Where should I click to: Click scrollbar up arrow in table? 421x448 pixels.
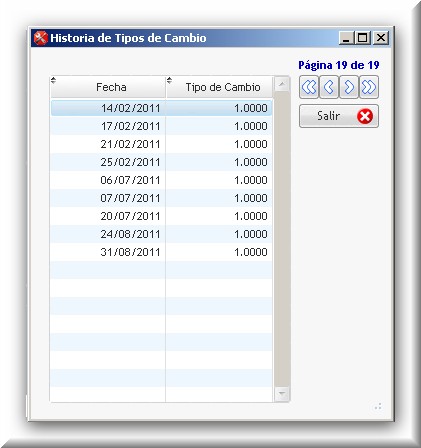click(282, 84)
